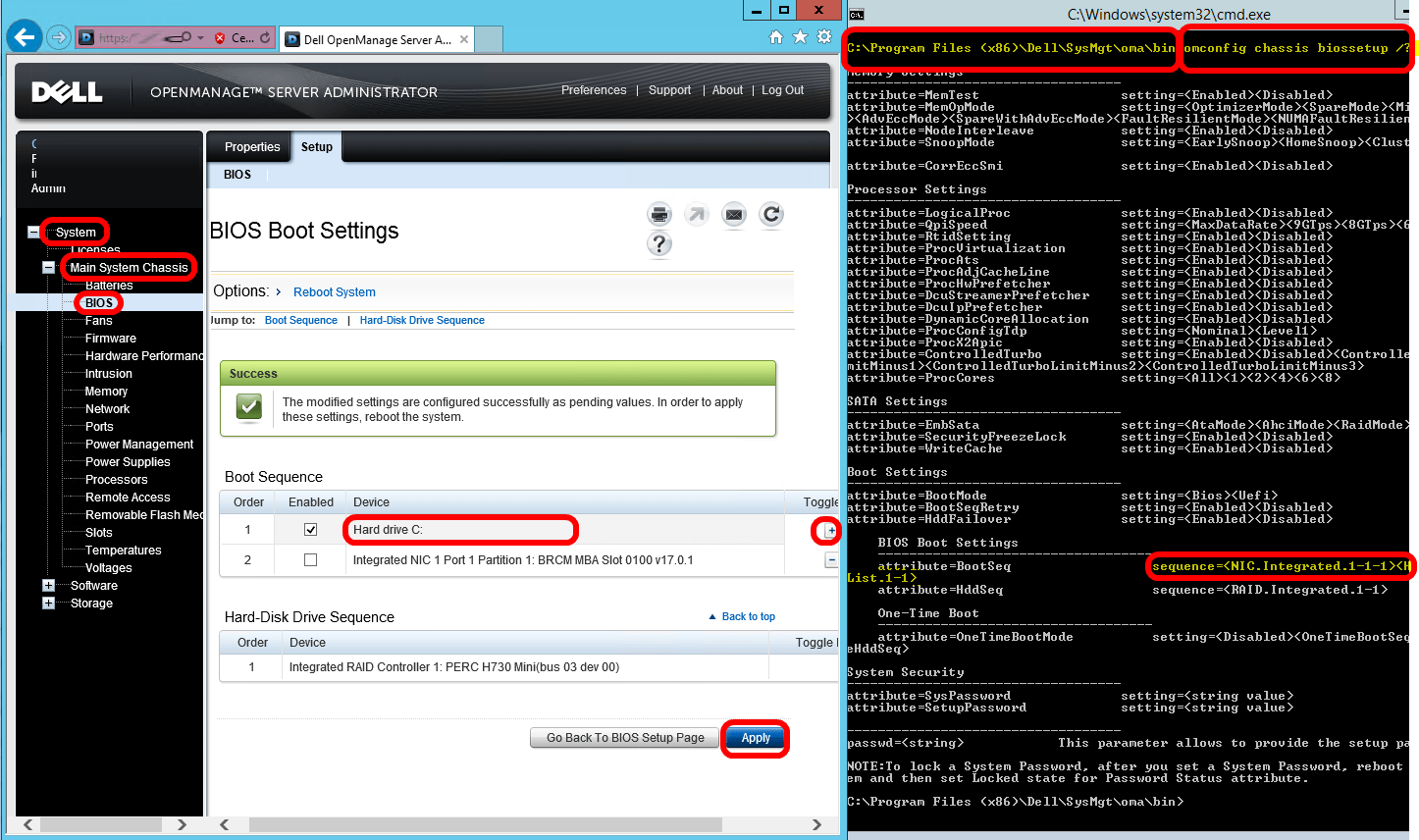Viewport: 1419px width, 840px height.
Task: Expand the Storage tree node
Action: [46, 603]
